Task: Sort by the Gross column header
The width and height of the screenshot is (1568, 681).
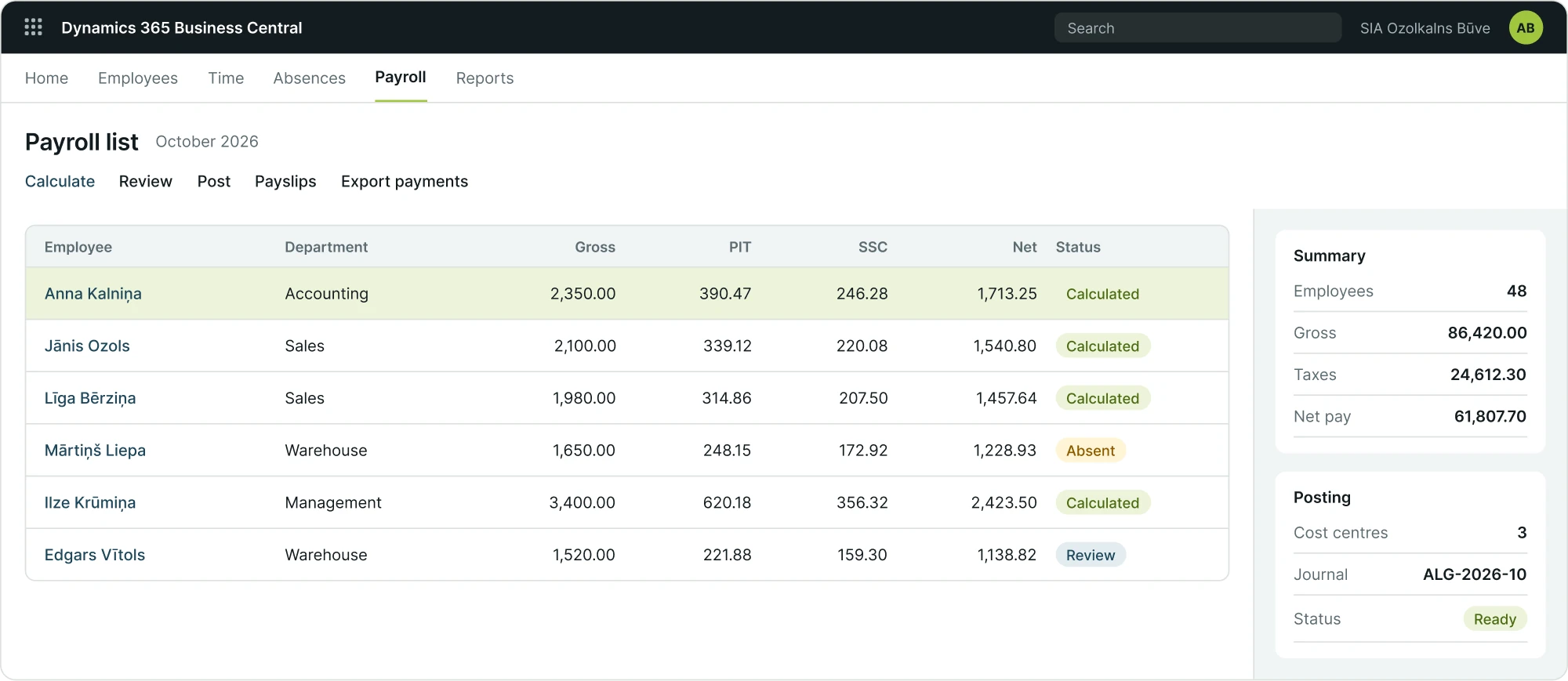Action: pyautogui.click(x=595, y=247)
